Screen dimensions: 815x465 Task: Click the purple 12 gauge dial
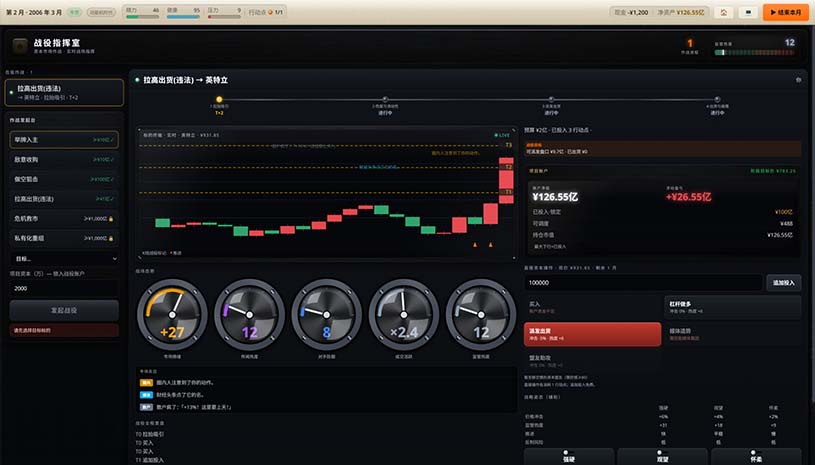(249, 314)
